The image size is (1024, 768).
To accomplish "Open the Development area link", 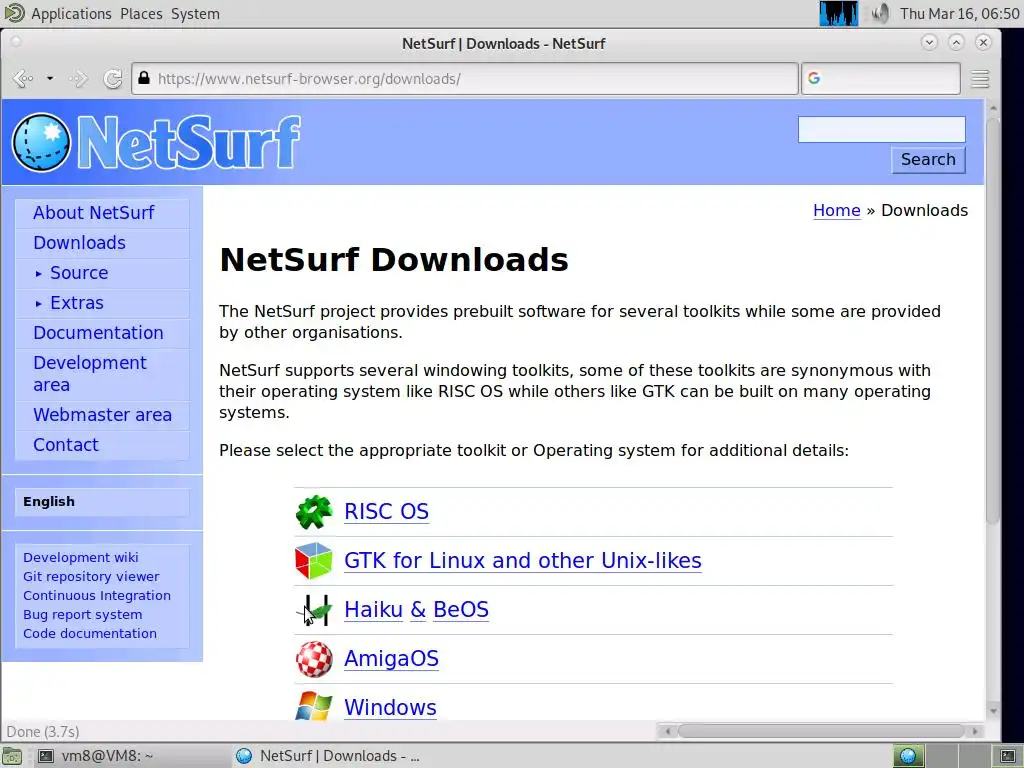I will click(x=90, y=374).
